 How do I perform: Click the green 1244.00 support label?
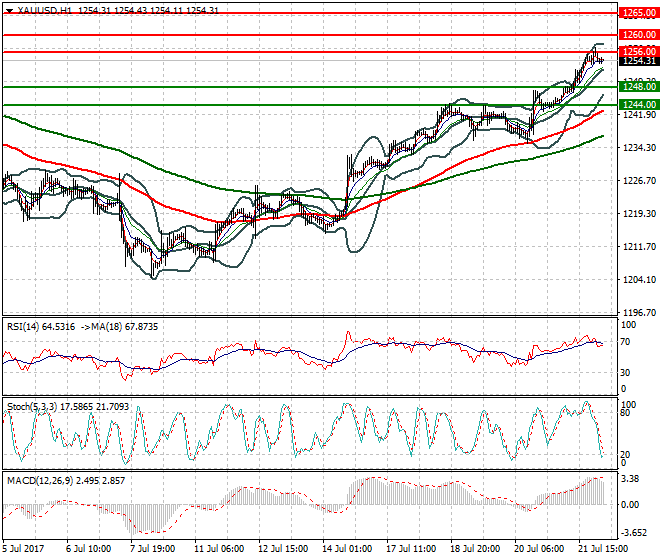click(x=639, y=104)
